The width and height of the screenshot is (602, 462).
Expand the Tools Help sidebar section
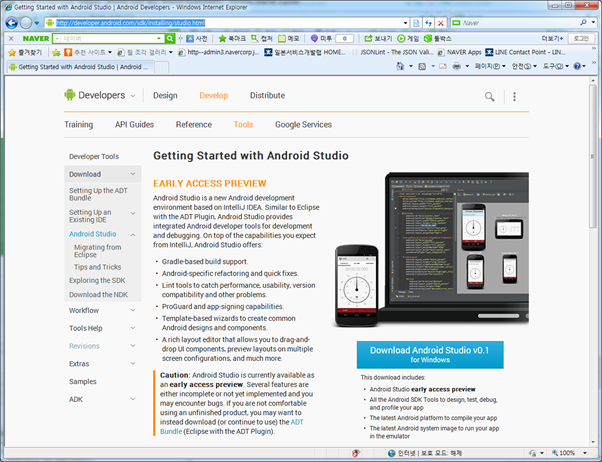(133, 328)
